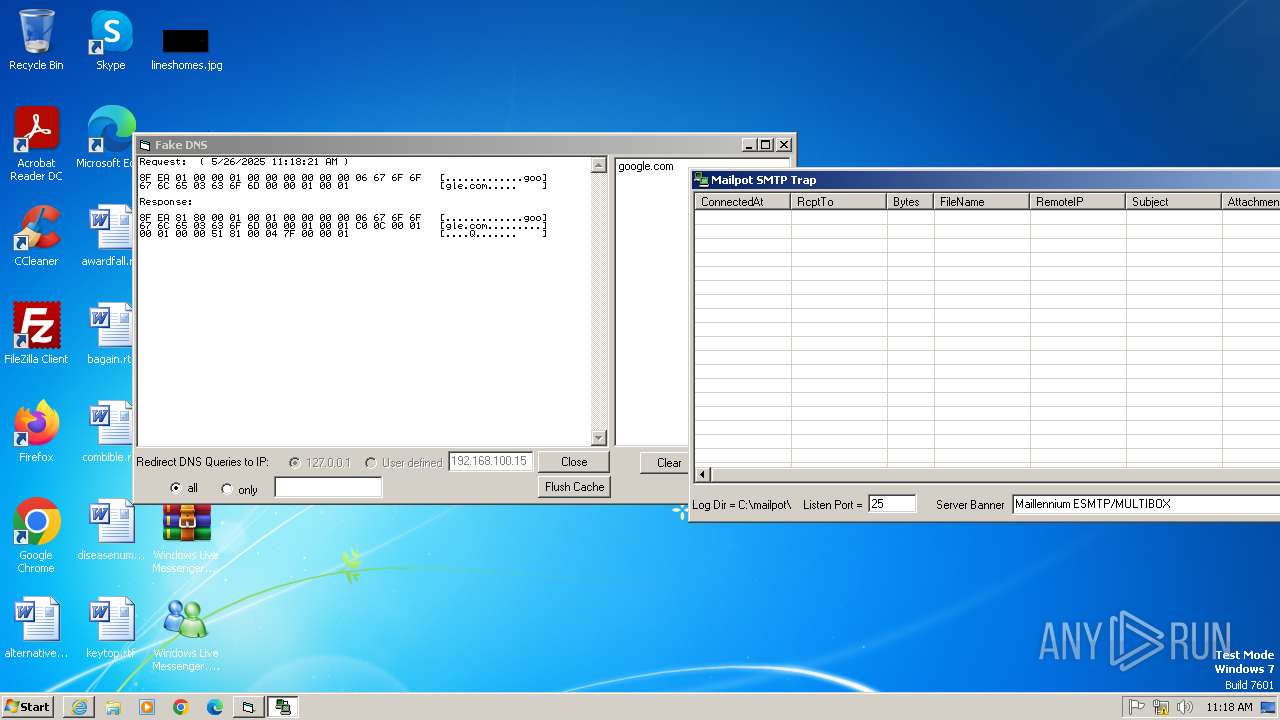The width and height of the screenshot is (1280, 720).
Task: Click the Close button in Fake DNS
Action: 574,462
